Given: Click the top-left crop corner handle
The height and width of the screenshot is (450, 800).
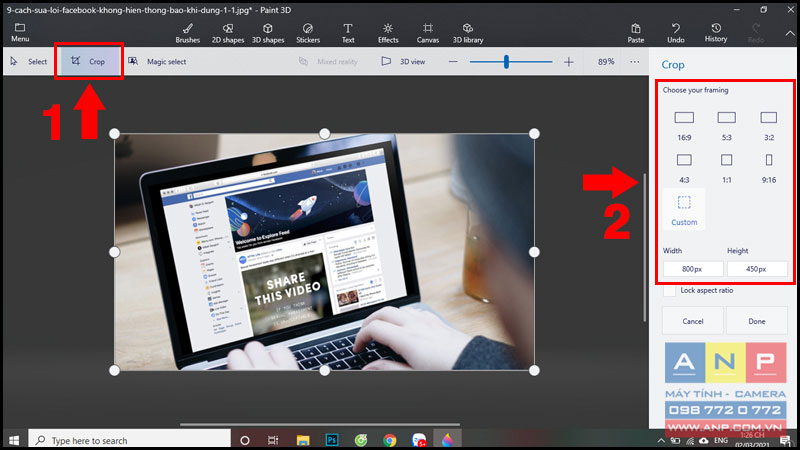Looking at the screenshot, I should pos(114,134).
